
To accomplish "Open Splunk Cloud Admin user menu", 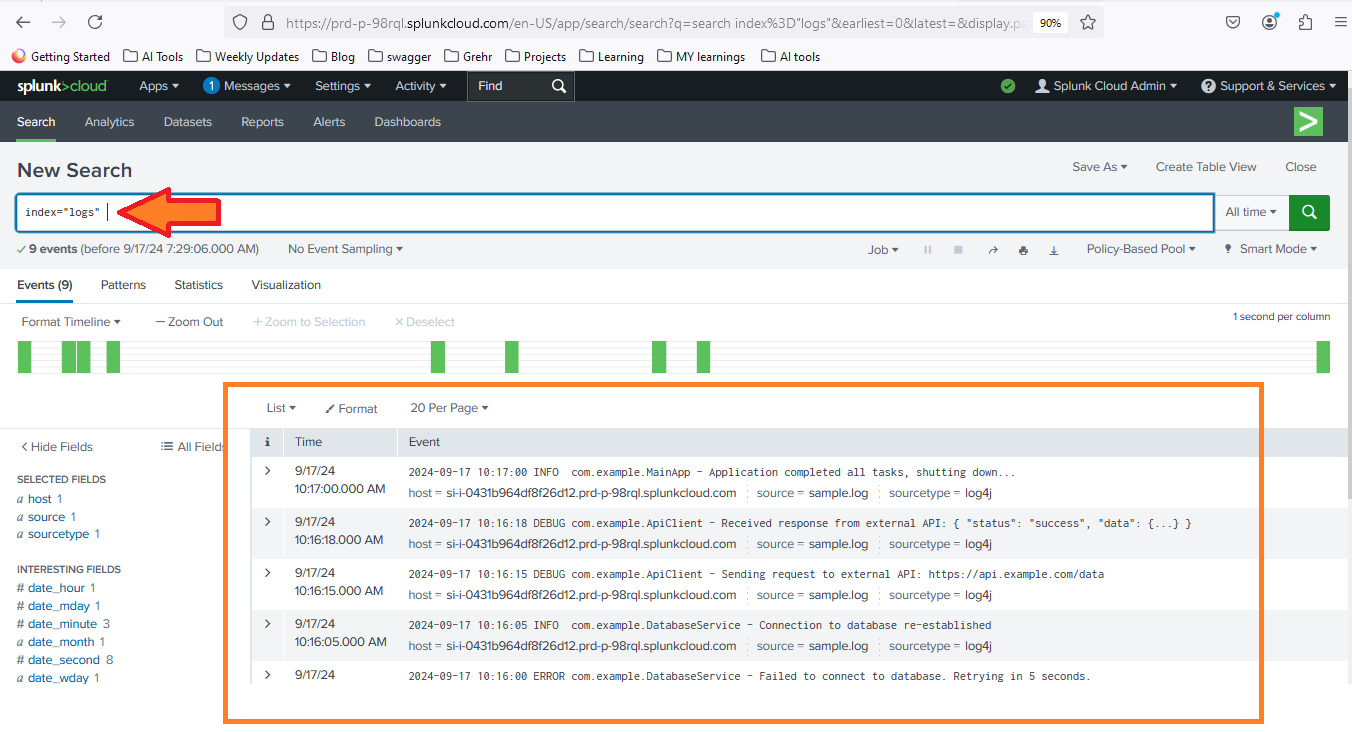I will coord(1106,86).
